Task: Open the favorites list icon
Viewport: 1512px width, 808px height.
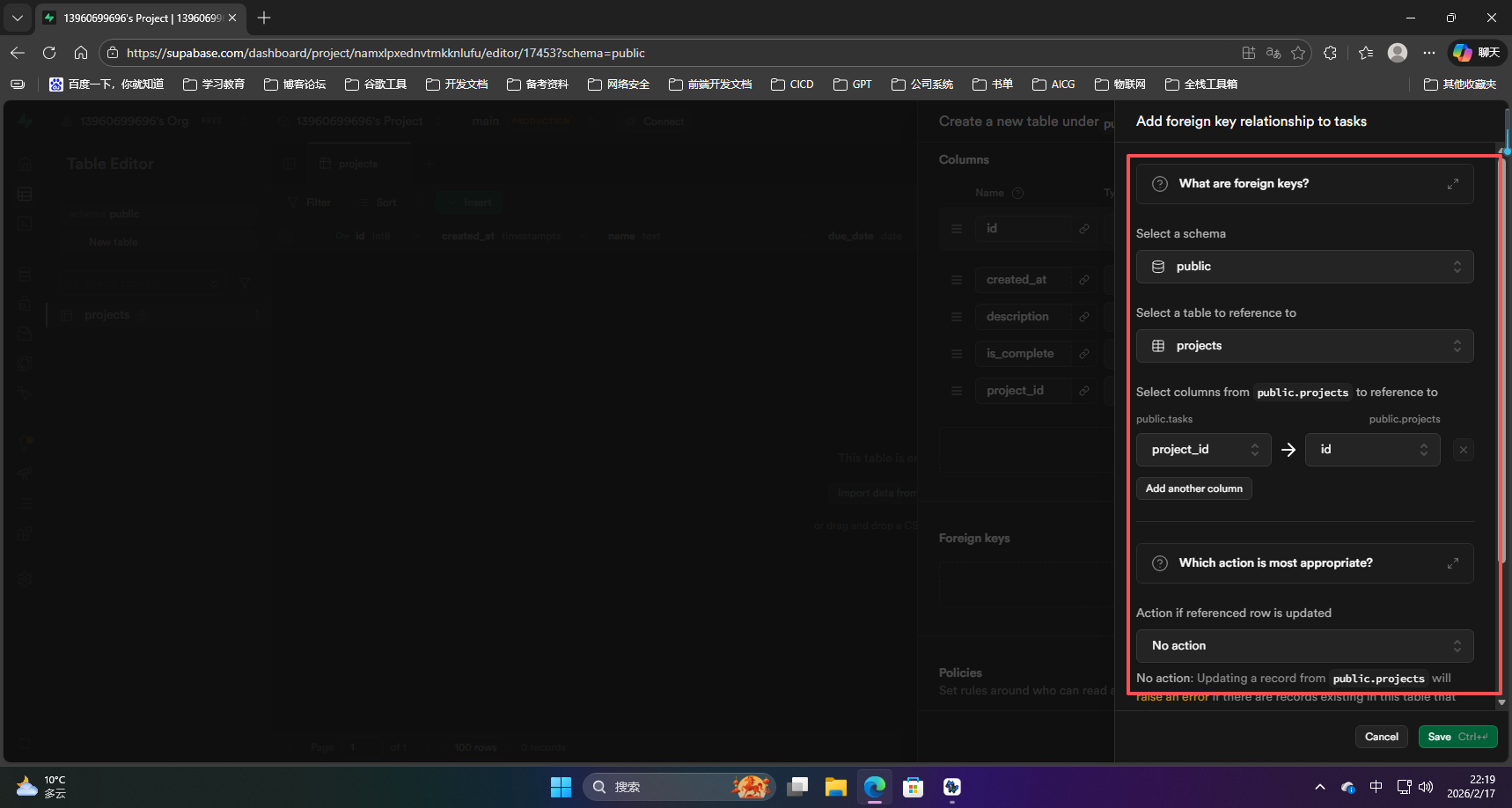Action: (1365, 53)
